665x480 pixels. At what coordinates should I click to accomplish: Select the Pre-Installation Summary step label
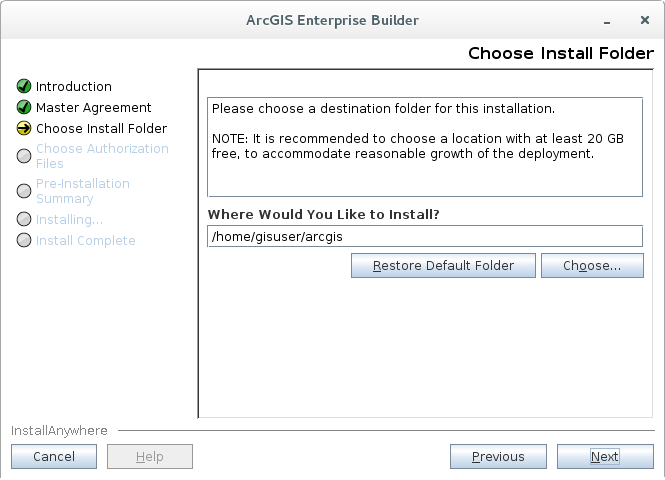[82, 191]
